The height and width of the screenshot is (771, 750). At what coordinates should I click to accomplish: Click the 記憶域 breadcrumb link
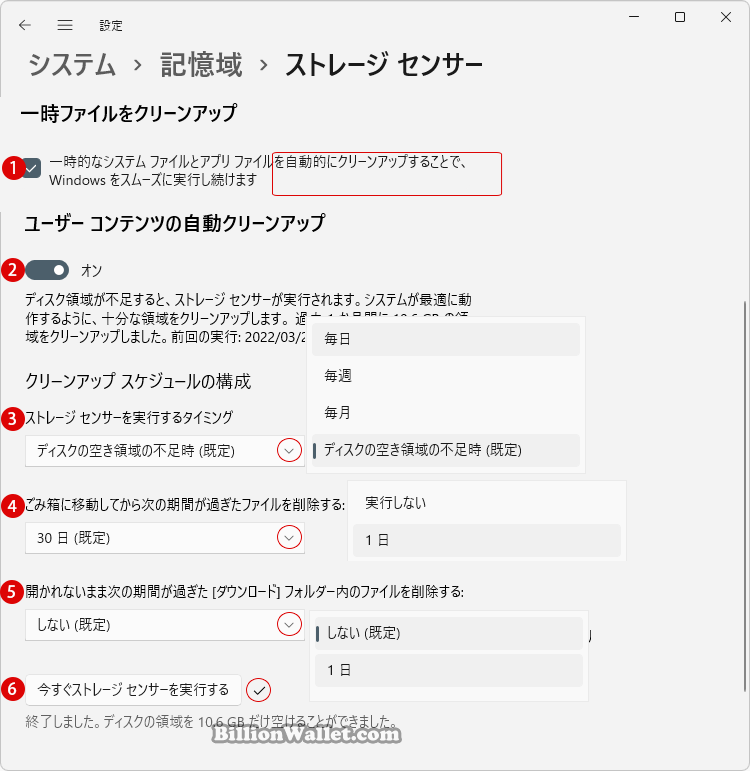201,65
